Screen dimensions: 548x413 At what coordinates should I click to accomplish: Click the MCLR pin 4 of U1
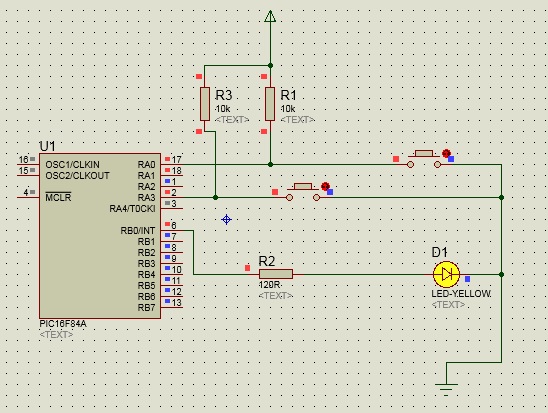[x=28, y=197]
